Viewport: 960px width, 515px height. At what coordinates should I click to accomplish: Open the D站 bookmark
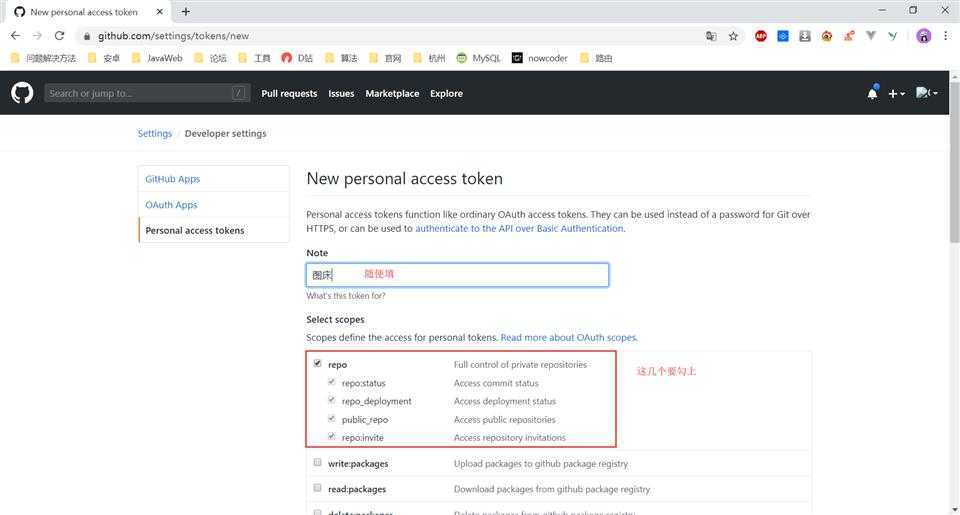click(297, 58)
